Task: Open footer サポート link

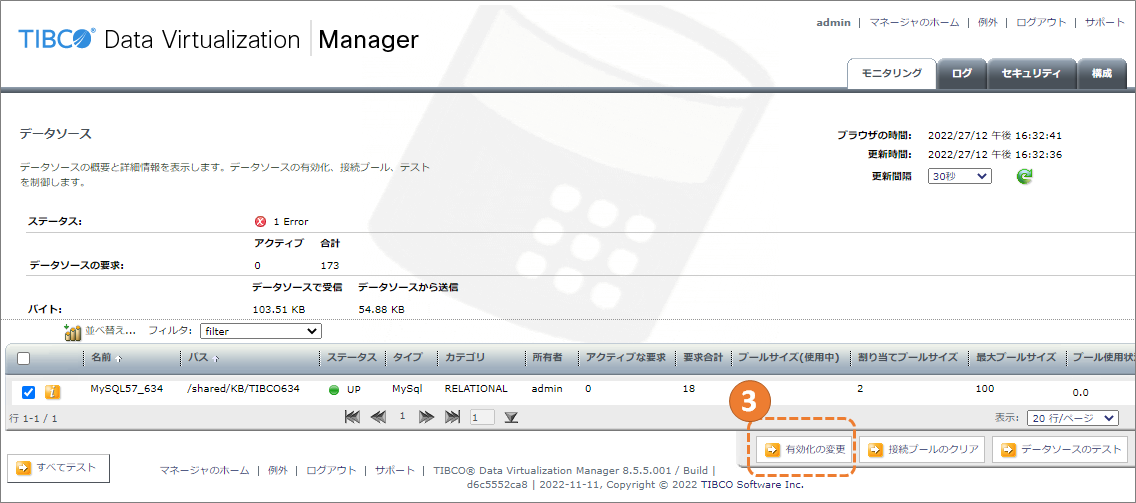Action: tap(395, 470)
